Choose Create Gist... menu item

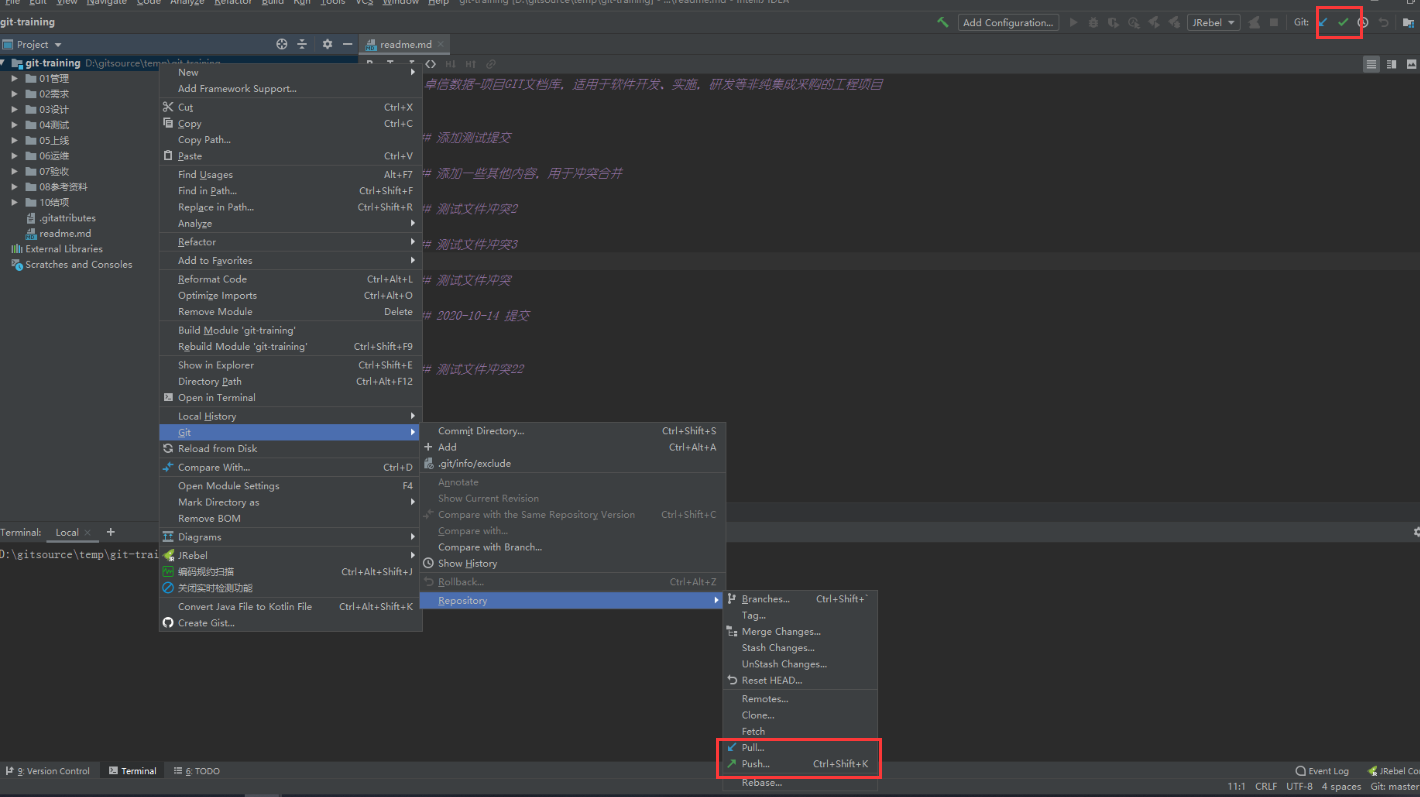click(291, 623)
